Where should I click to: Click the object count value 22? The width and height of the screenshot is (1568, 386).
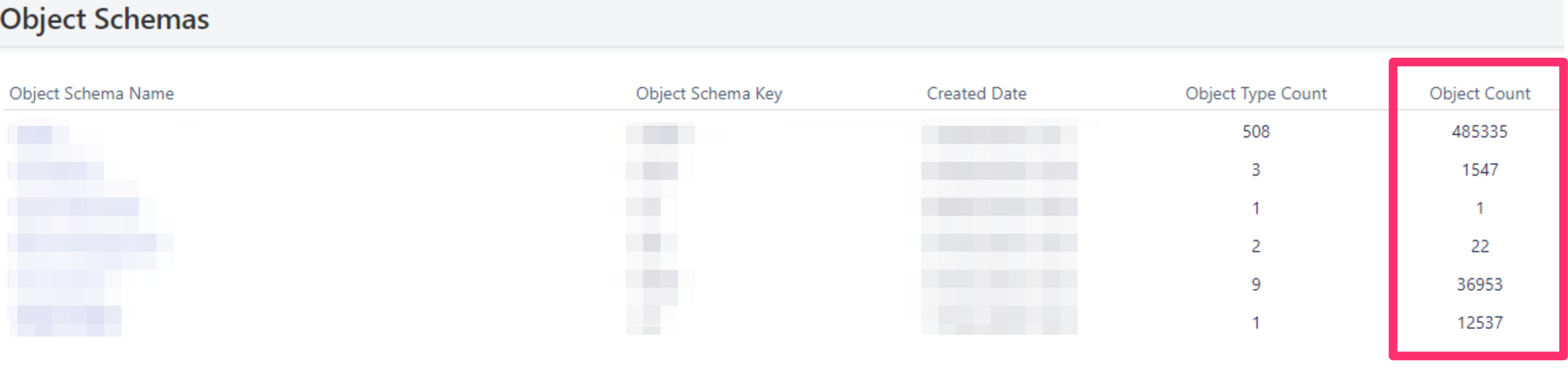coord(1479,247)
